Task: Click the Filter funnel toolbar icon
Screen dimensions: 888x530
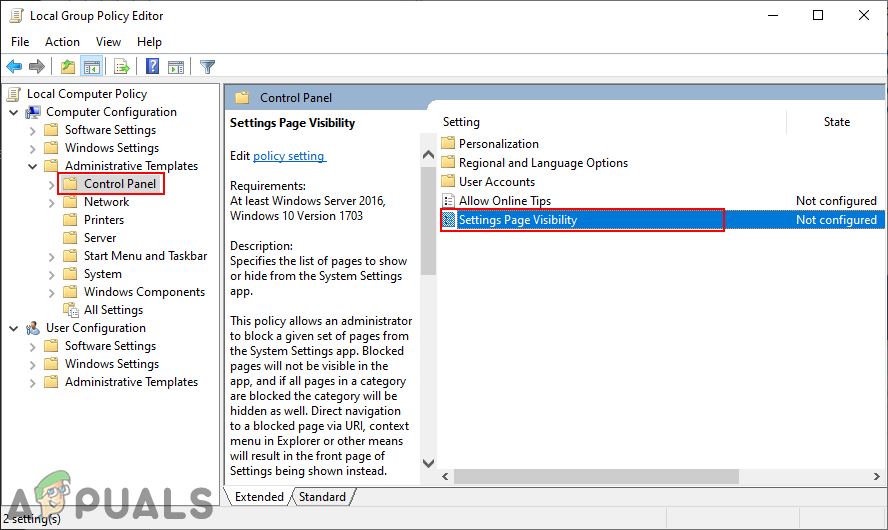Action: click(207, 67)
